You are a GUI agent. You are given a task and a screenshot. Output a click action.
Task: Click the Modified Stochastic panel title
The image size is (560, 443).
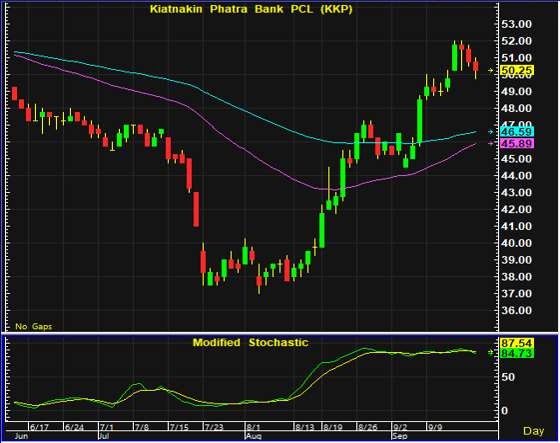click(250, 343)
